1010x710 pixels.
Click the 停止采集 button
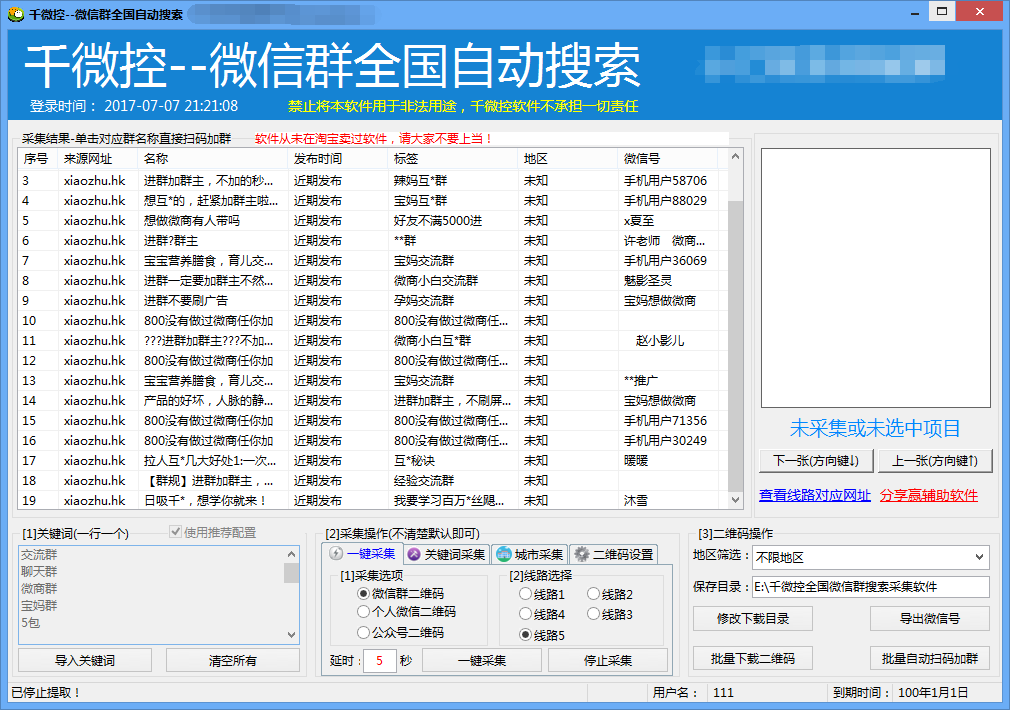pyautogui.click(x=607, y=660)
